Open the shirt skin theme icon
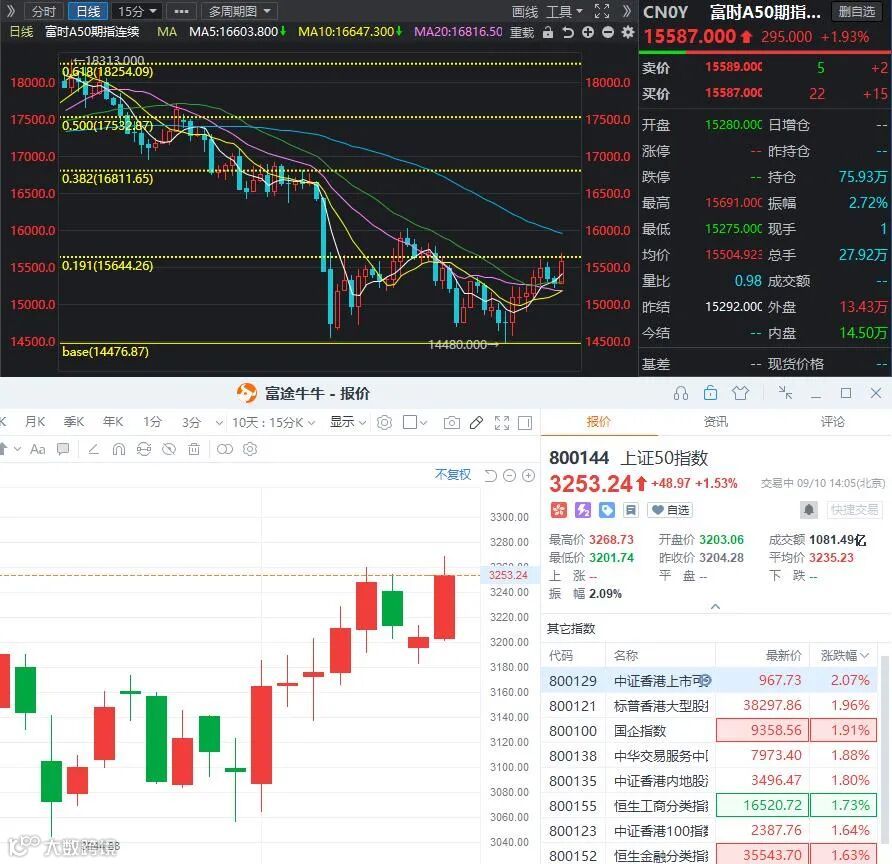892x864 pixels. (740, 393)
